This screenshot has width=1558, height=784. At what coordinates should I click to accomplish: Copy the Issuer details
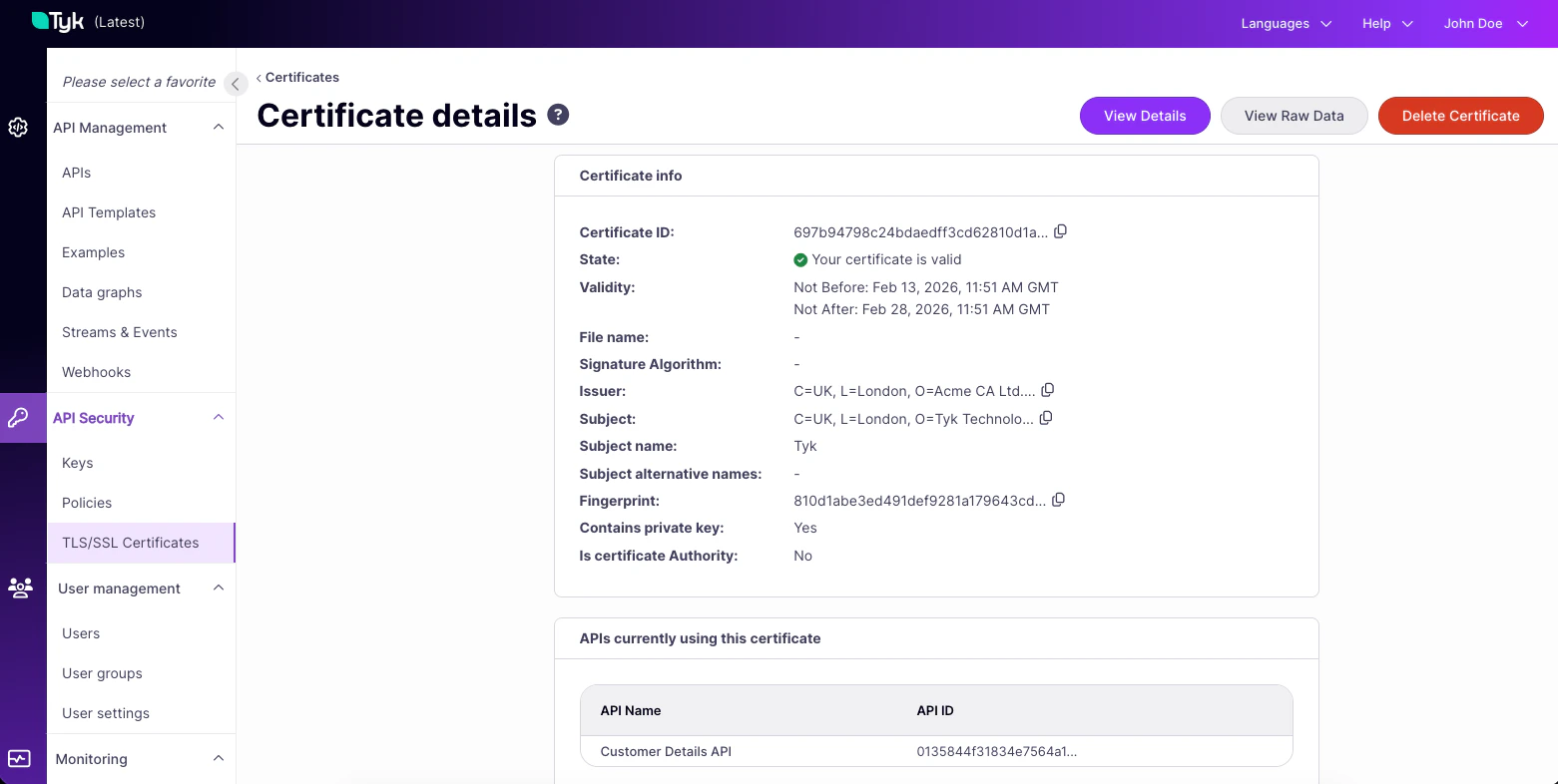coord(1047,390)
